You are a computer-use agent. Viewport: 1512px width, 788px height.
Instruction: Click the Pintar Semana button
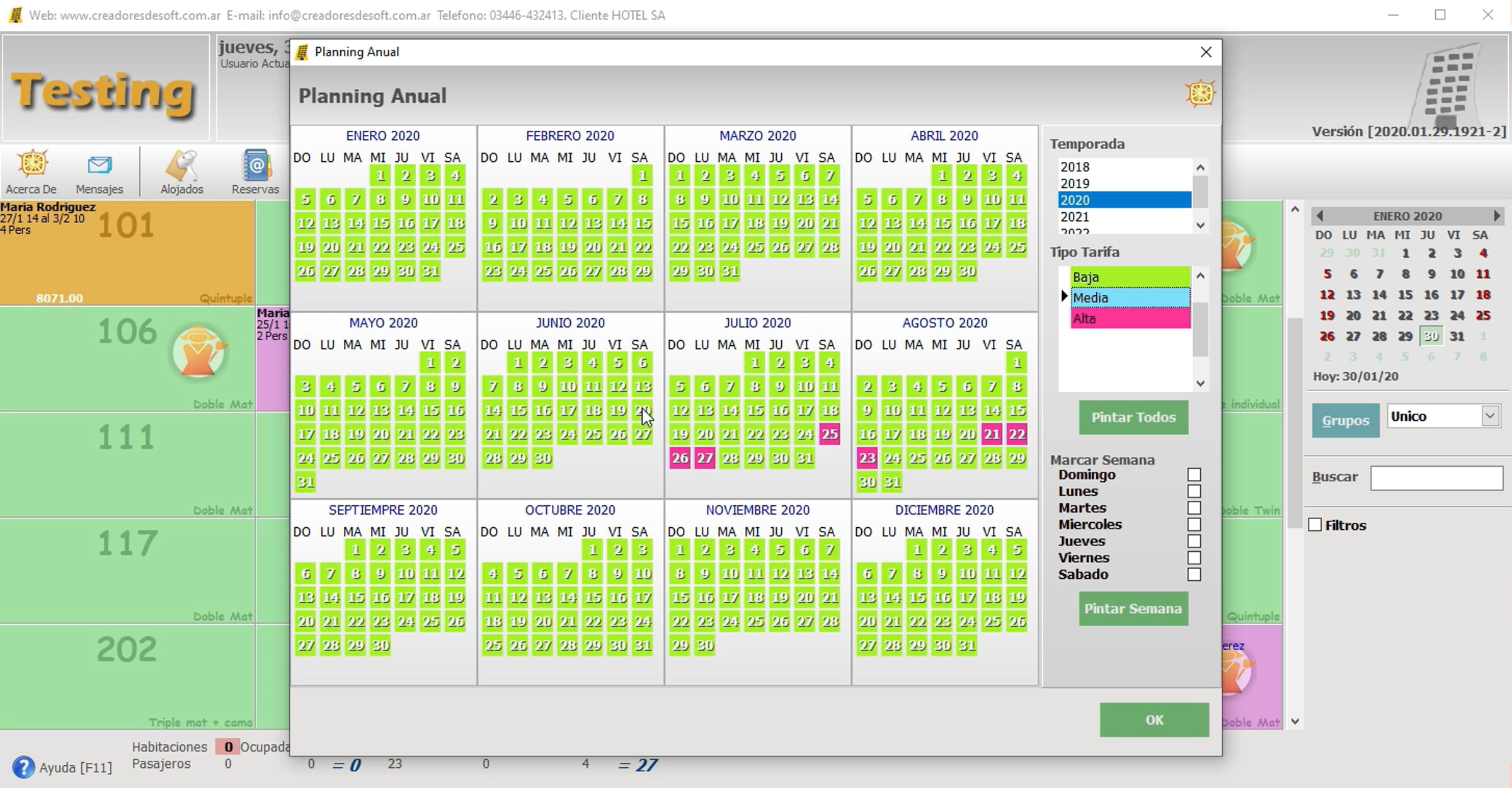pyautogui.click(x=1133, y=609)
